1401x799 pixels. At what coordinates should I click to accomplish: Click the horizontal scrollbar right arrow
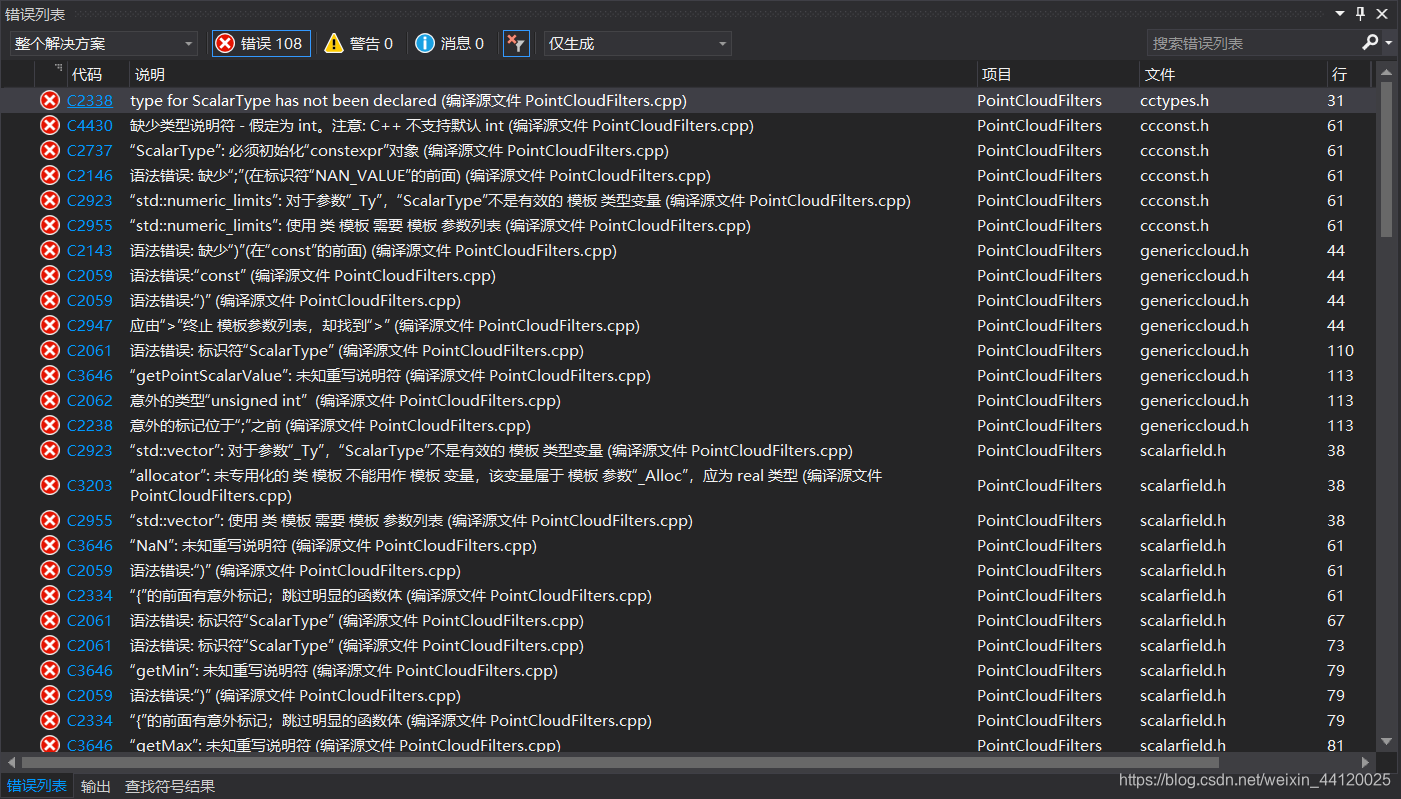[1366, 762]
